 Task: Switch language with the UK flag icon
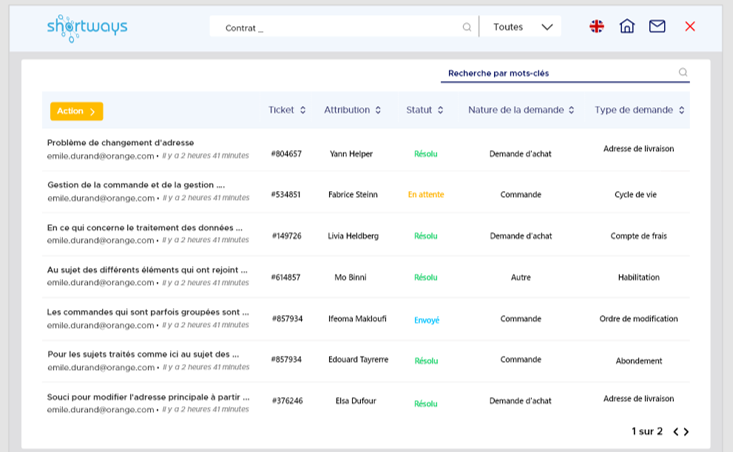click(x=596, y=26)
